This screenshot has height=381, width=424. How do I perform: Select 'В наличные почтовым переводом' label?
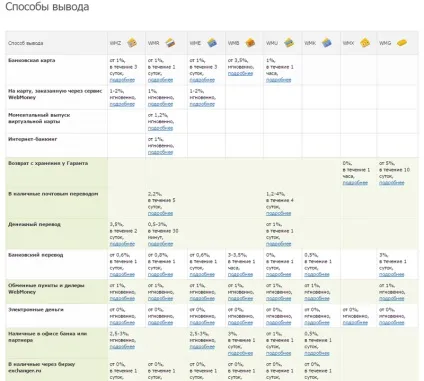pyautogui.click(x=53, y=194)
